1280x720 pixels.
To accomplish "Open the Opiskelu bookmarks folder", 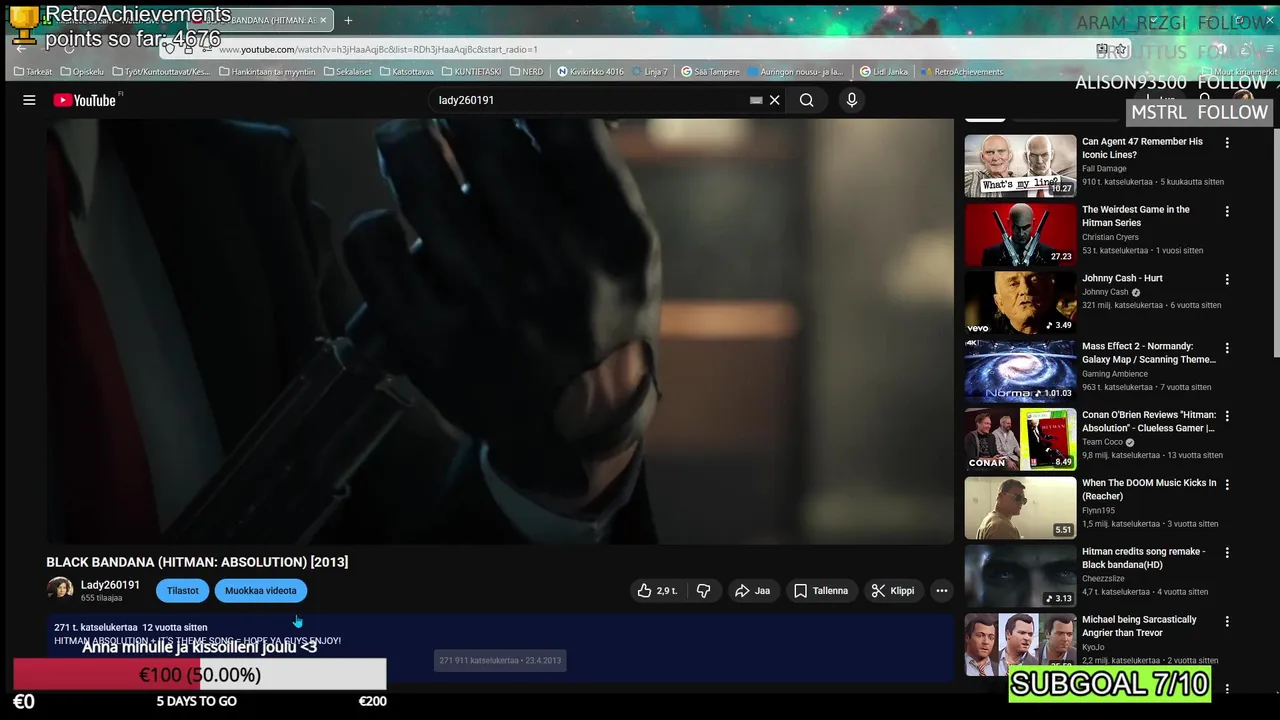I will point(82,72).
